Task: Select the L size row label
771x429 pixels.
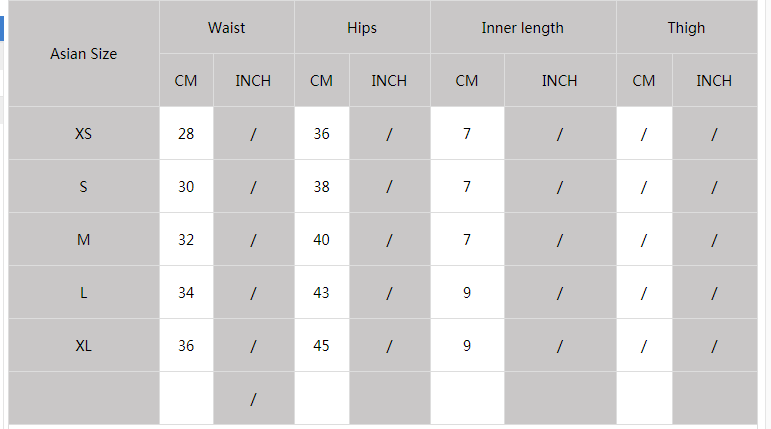Action: tap(83, 292)
